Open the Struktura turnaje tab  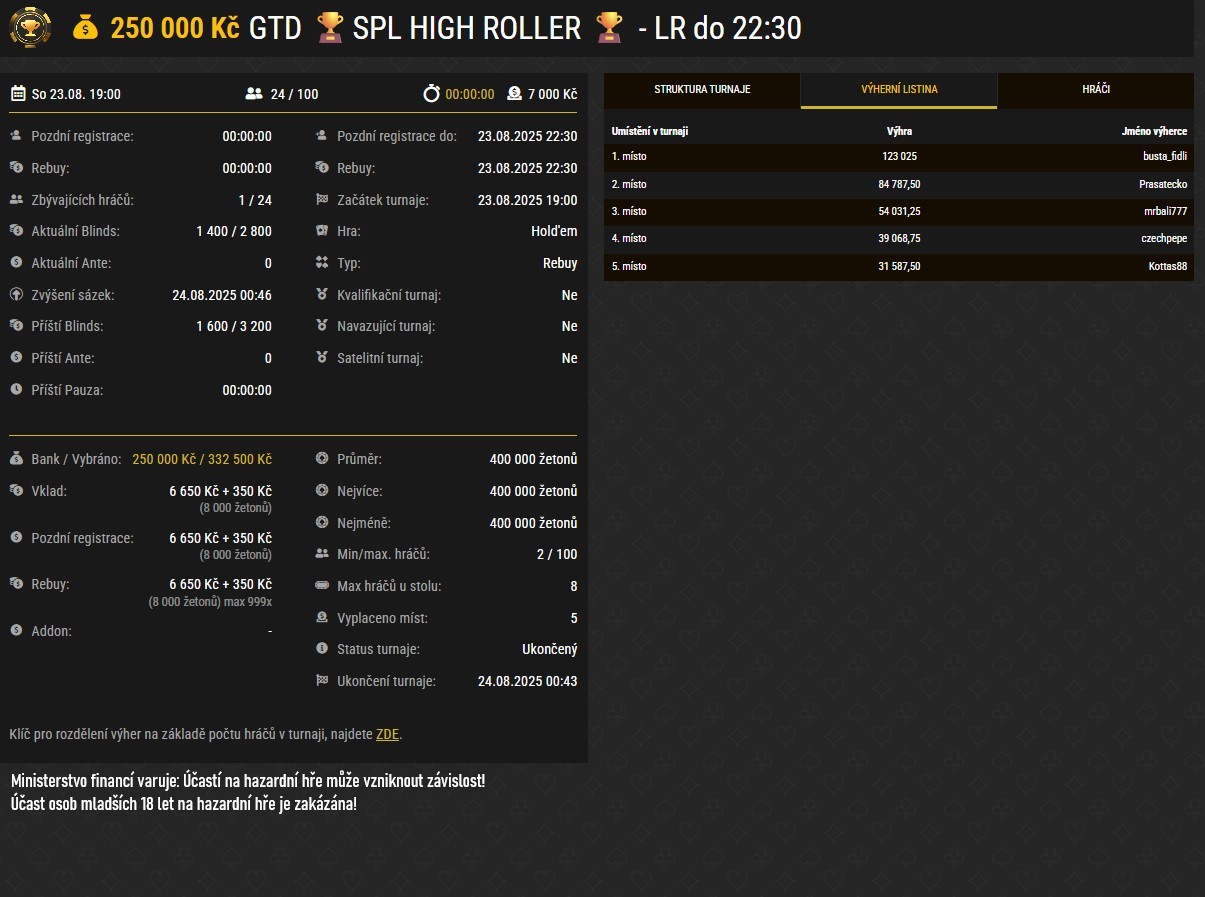tap(702, 90)
